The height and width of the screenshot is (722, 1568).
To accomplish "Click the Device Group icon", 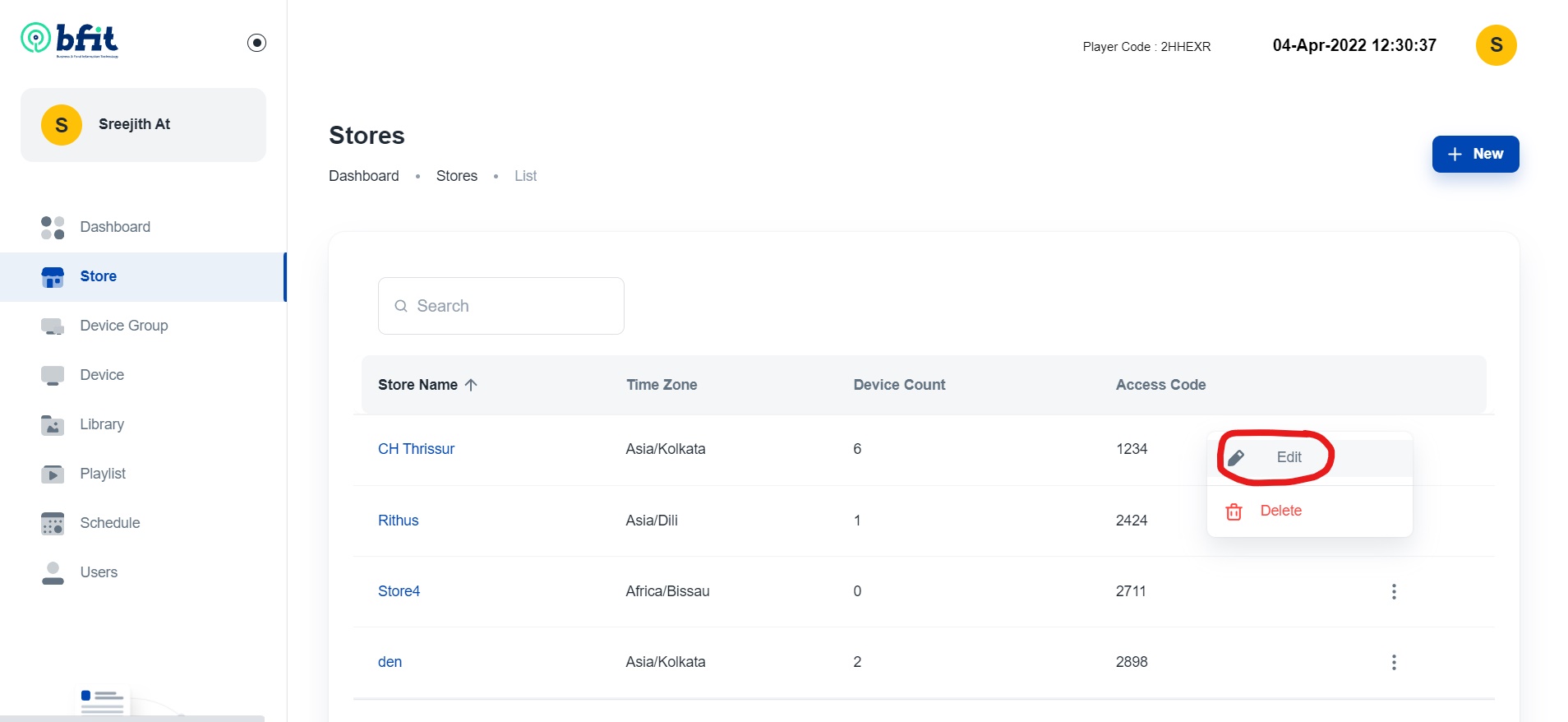I will [53, 326].
